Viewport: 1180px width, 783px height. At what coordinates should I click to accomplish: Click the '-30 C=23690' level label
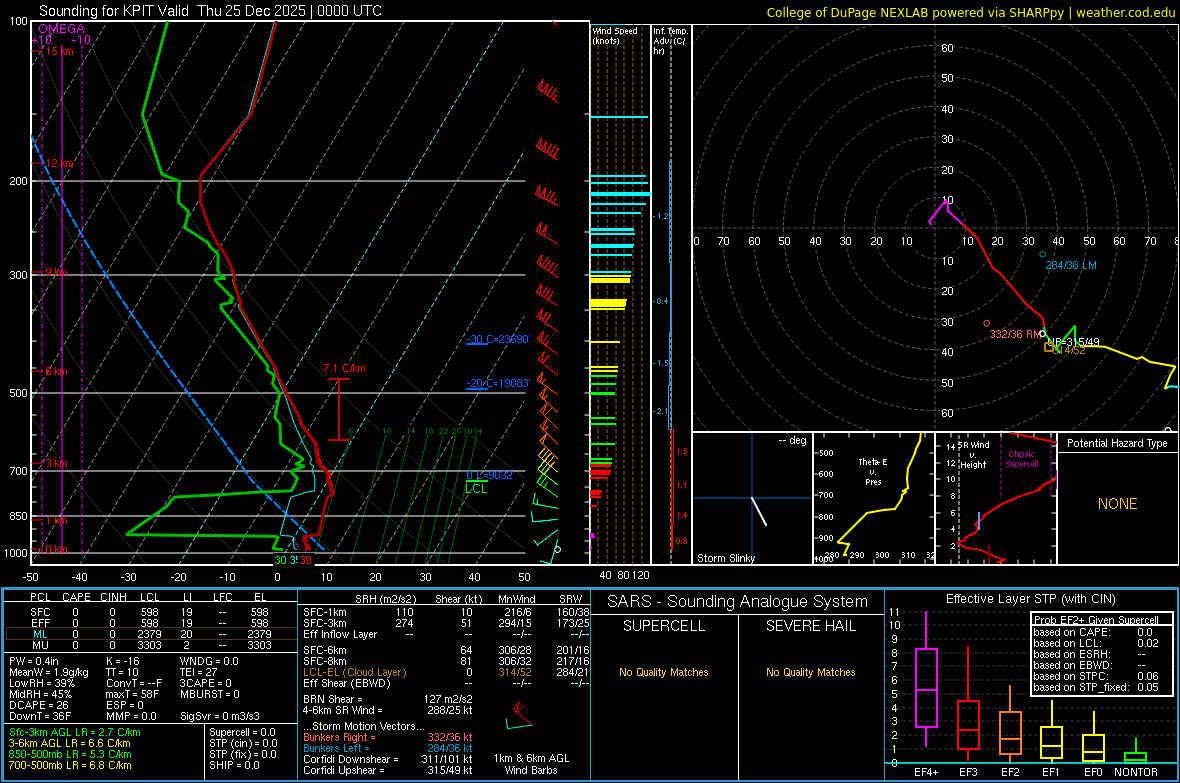(x=498, y=340)
